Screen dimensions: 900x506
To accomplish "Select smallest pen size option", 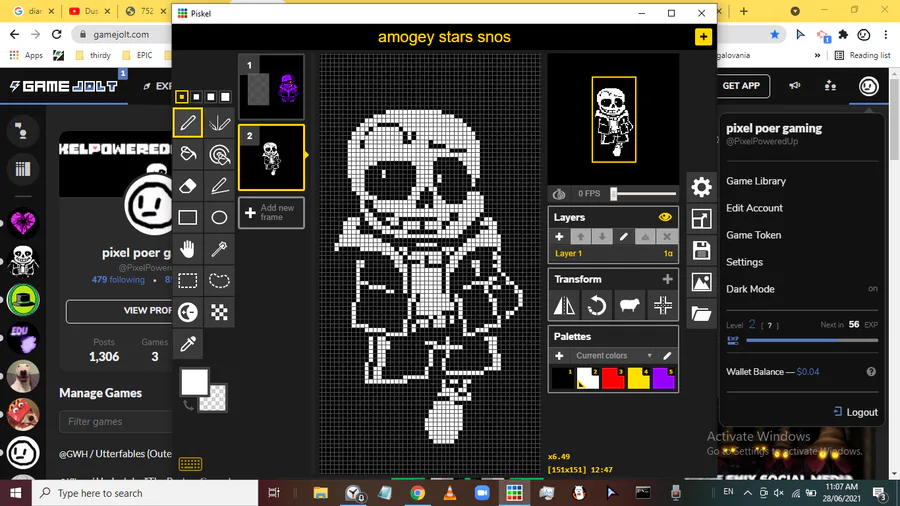I will [x=181, y=97].
